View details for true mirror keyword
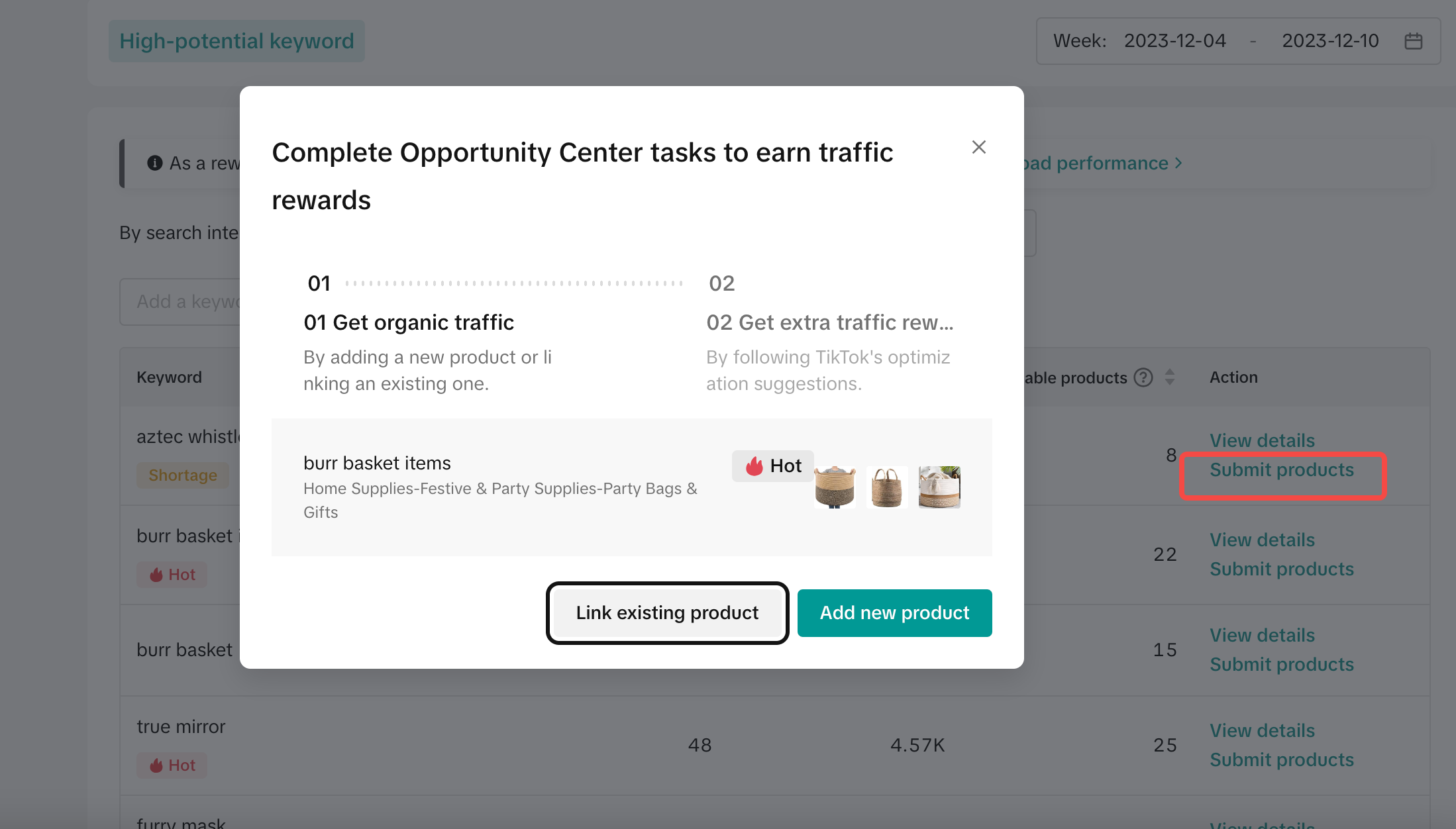 coord(1262,730)
